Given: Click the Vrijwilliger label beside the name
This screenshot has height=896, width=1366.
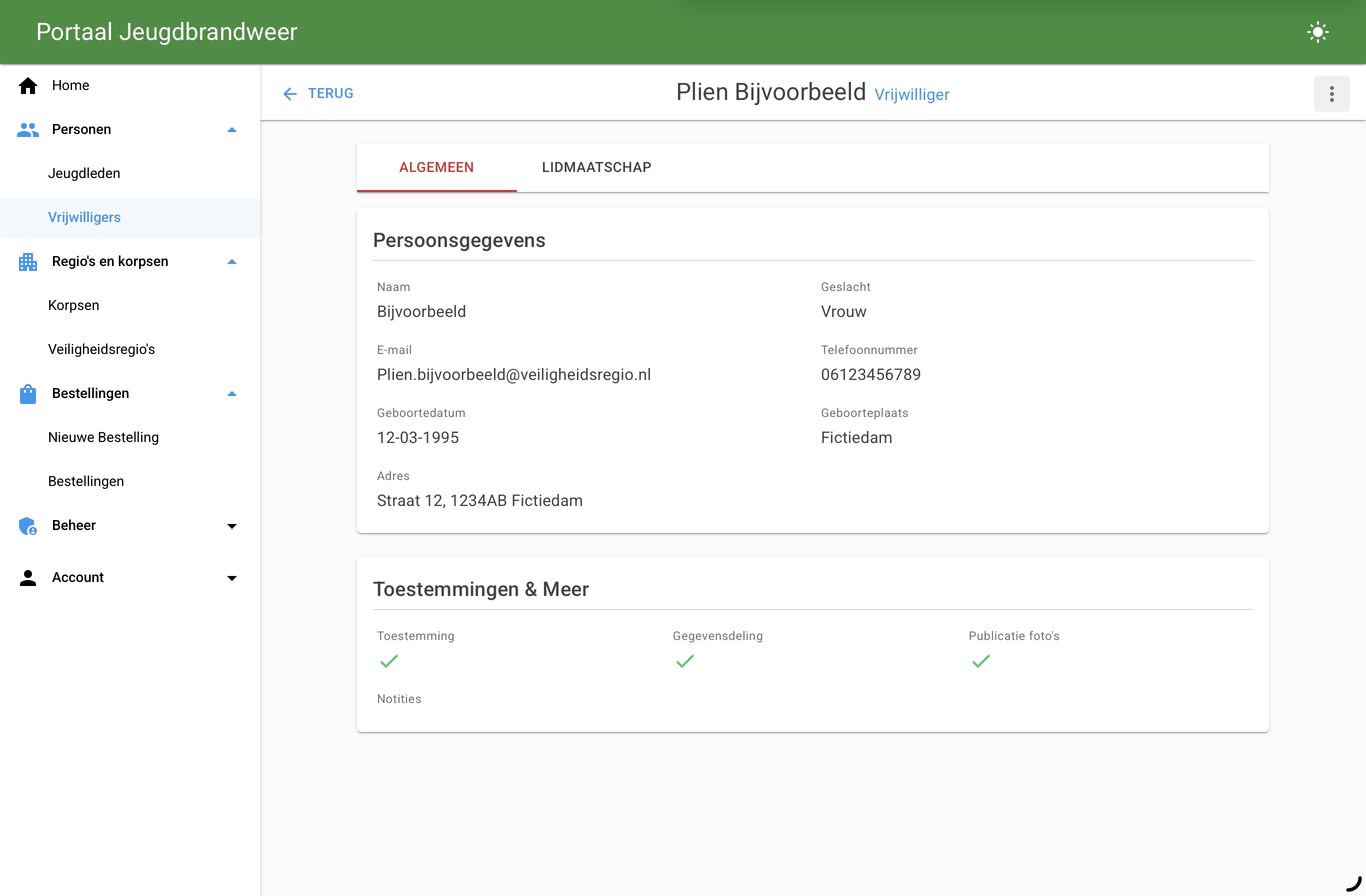Looking at the screenshot, I should pyautogui.click(x=911, y=94).
